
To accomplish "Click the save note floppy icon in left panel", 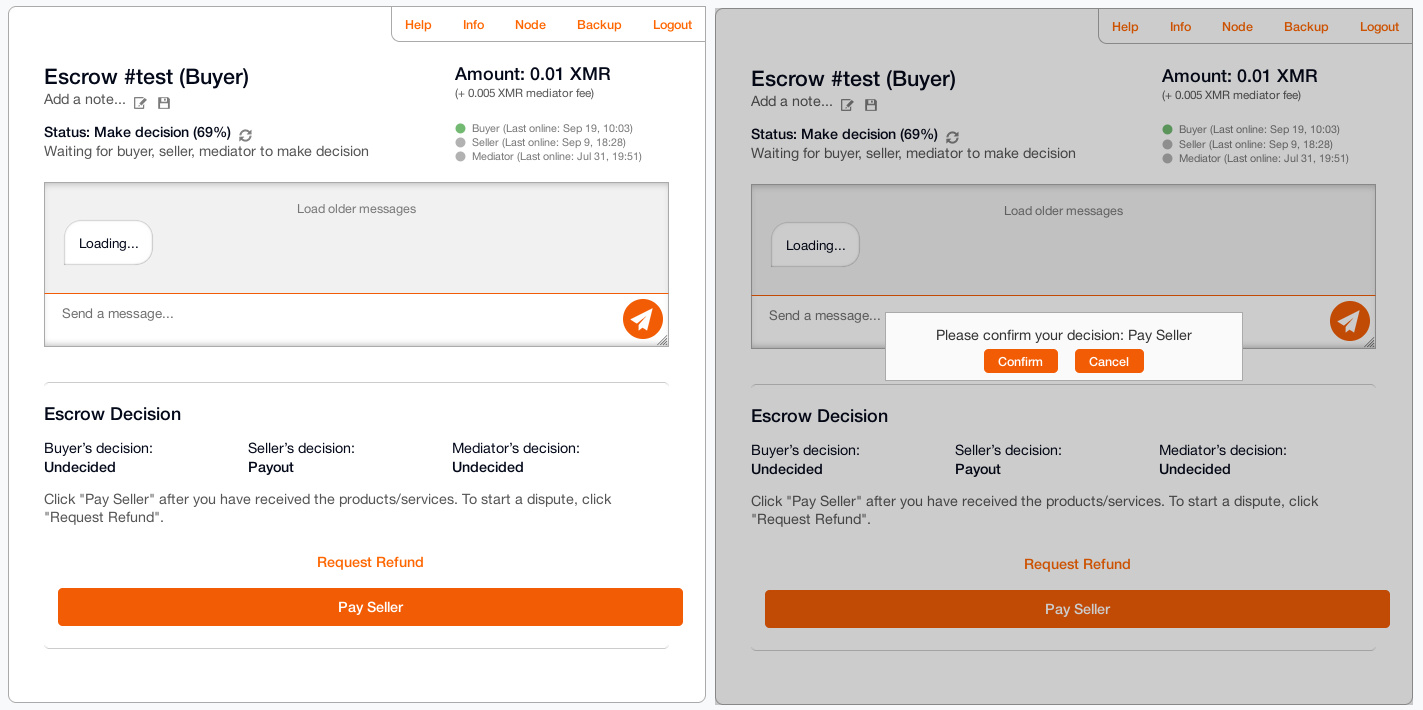I will pyautogui.click(x=164, y=103).
